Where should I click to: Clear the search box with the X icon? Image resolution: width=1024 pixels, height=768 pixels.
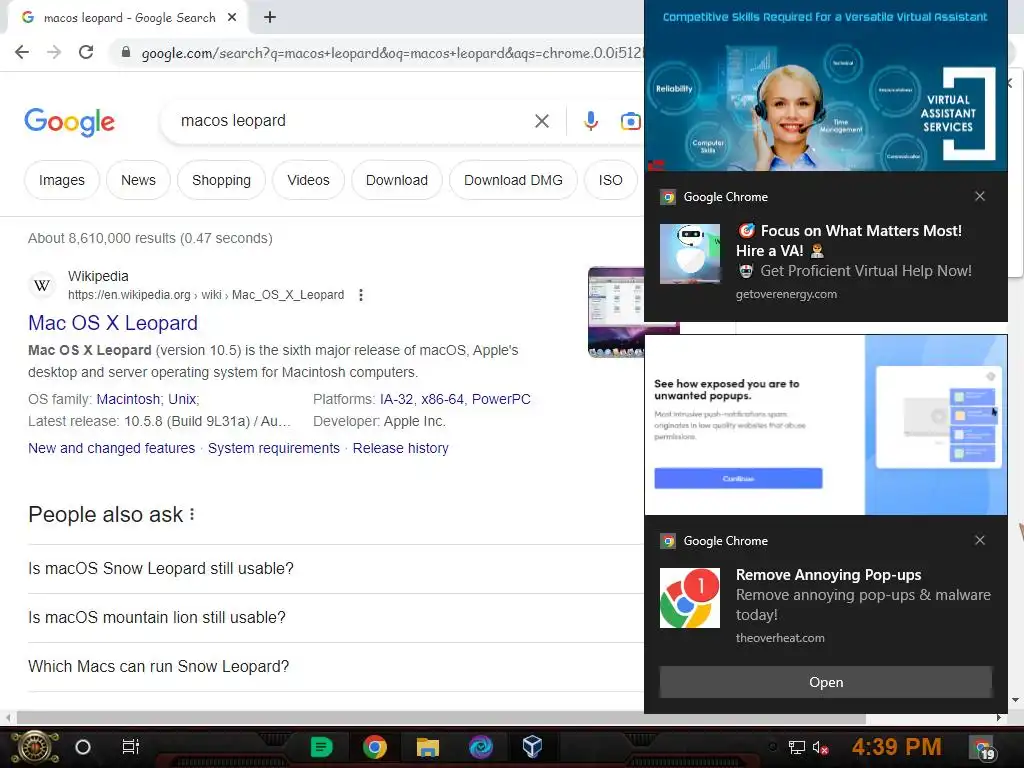[541, 121]
